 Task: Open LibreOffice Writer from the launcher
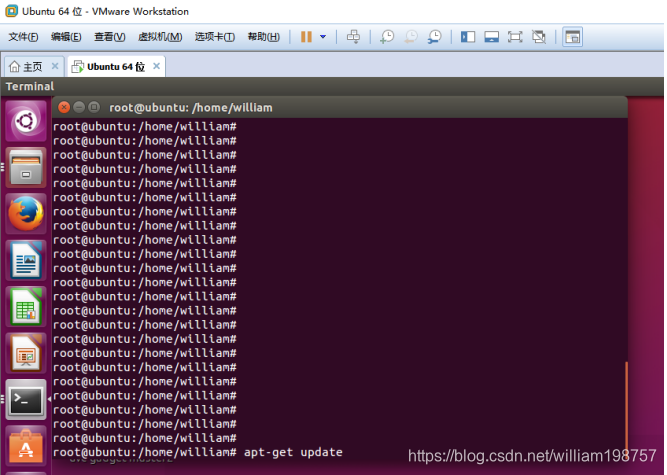click(26, 260)
